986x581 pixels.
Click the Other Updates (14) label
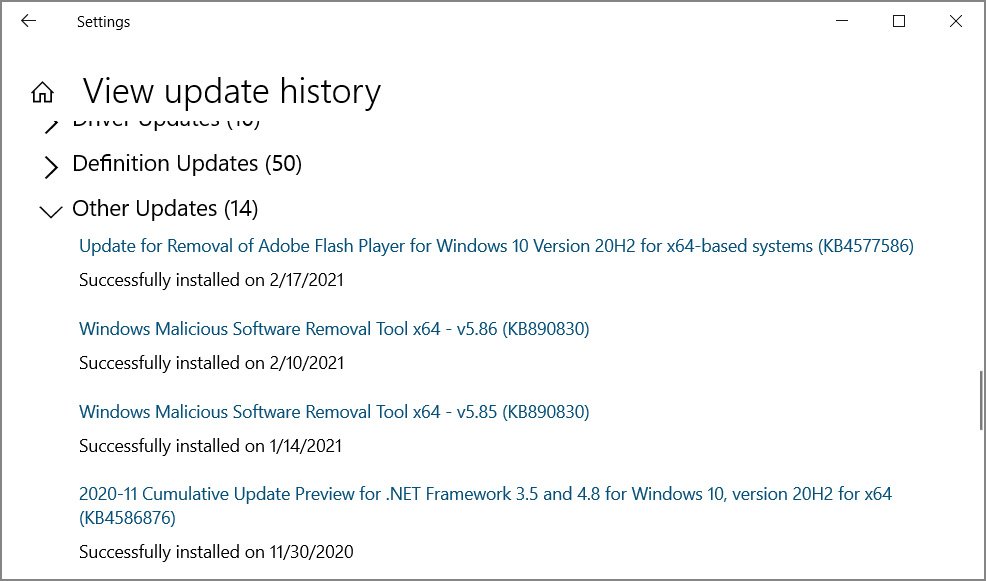[163, 208]
